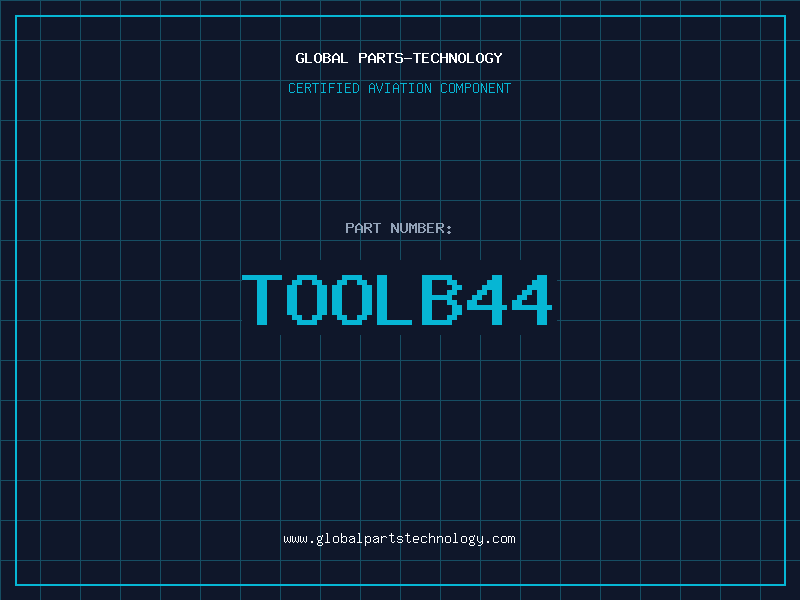Click the letter L in TOOLB44
This screenshot has width=800, height=600.
click(396, 299)
